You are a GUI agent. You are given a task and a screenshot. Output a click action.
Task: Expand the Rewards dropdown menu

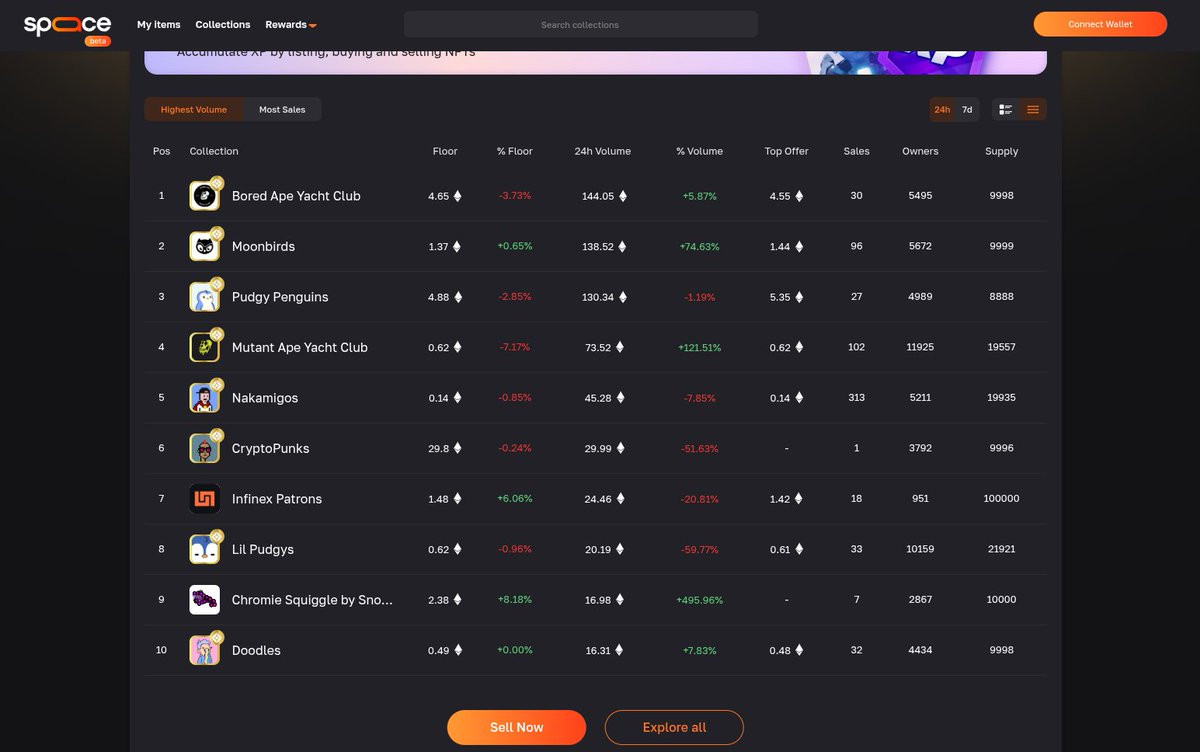[x=291, y=24]
